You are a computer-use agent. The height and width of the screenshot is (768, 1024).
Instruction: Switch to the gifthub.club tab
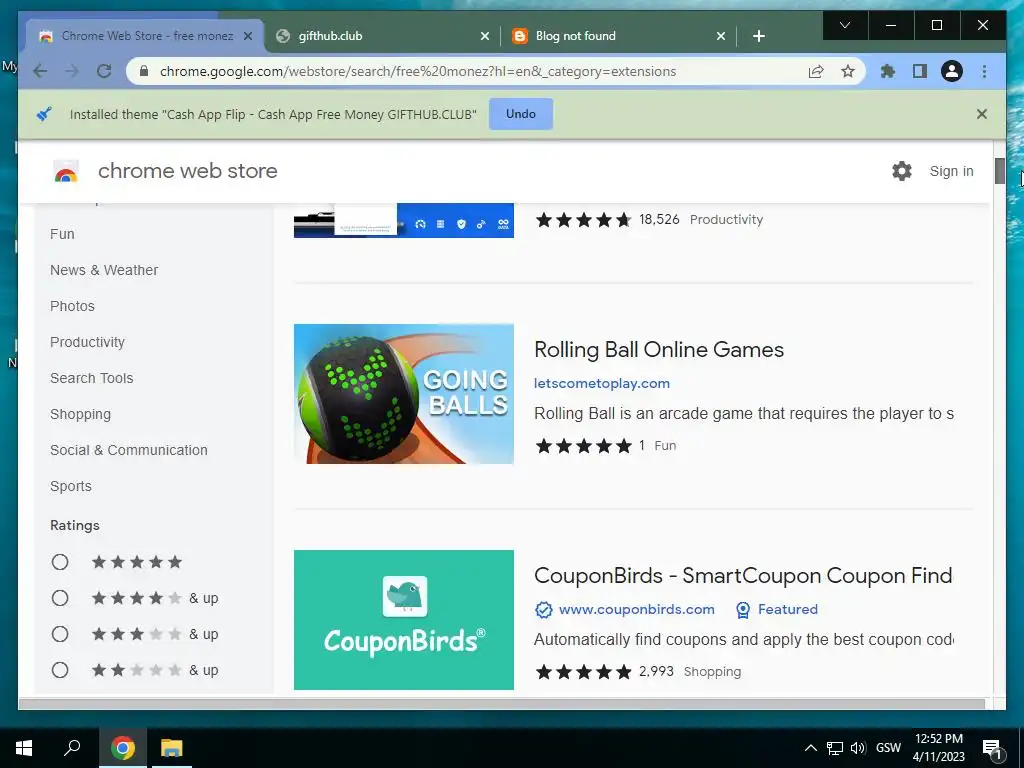tap(384, 36)
